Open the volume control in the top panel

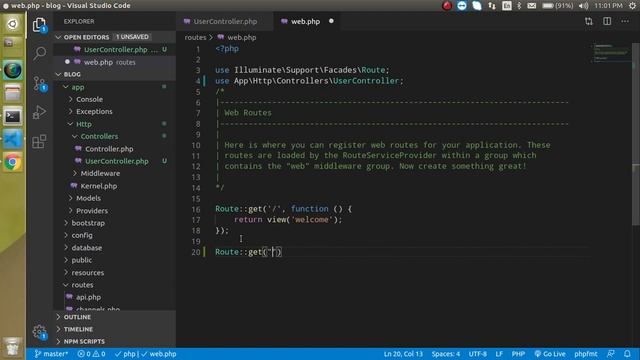[x=583, y=6]
